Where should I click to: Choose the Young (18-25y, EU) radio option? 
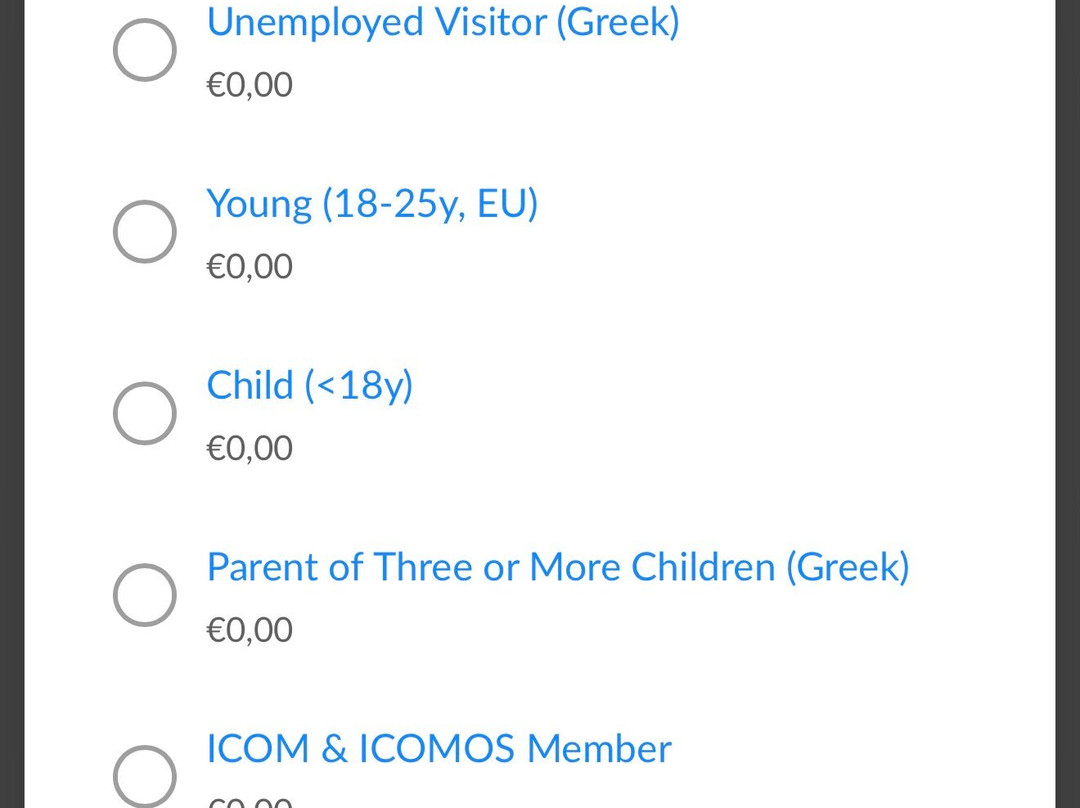coord(145,231)
